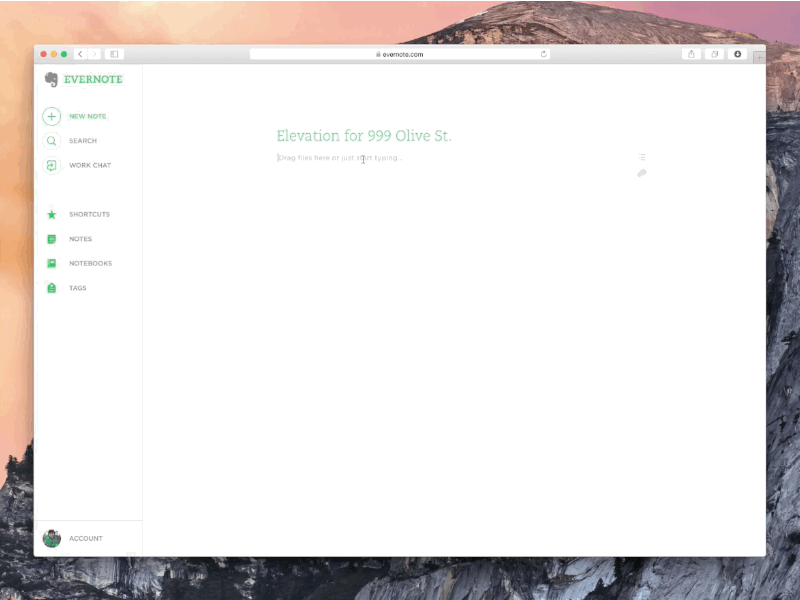800x600 pixels.
Task: Open Notebooks from the sidebar
Action: [x=51, y=263]
